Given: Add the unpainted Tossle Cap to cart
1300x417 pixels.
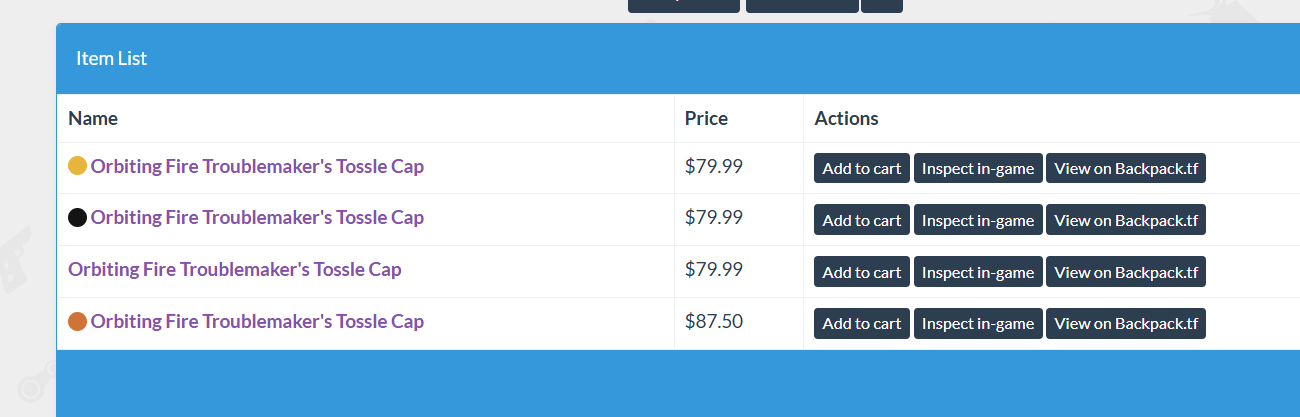Looking at the screenshot, I should tap(862, 272).
